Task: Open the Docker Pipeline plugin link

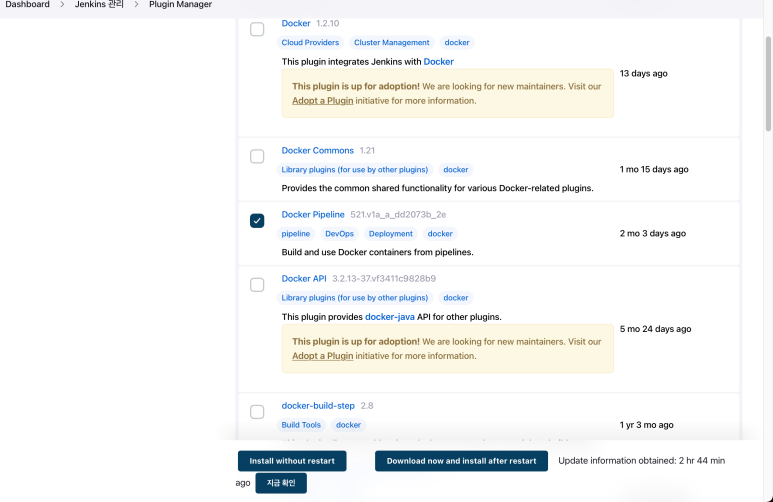Action: click(x=313, y=215)
